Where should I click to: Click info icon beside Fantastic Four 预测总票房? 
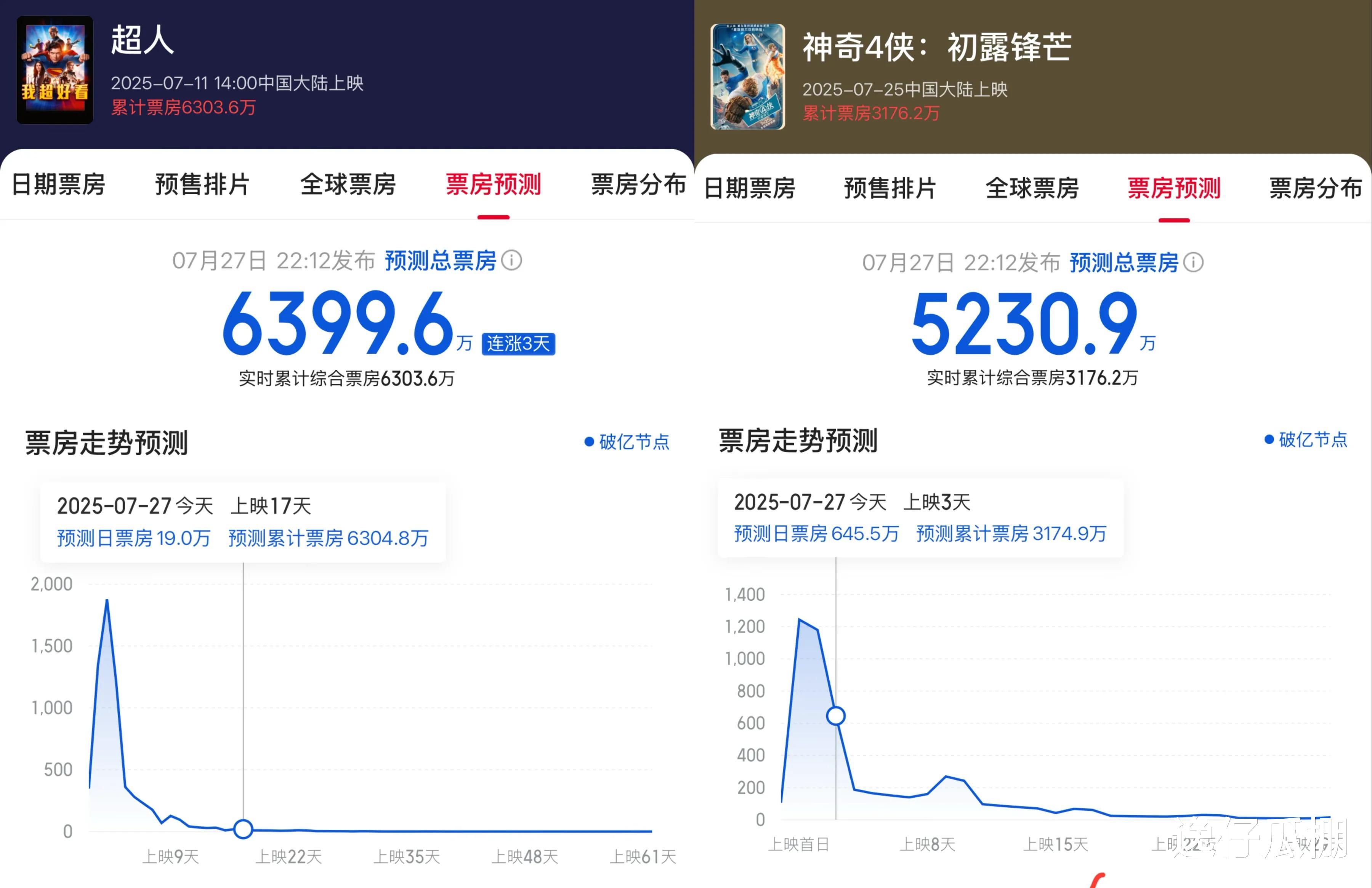point(1193,263)
